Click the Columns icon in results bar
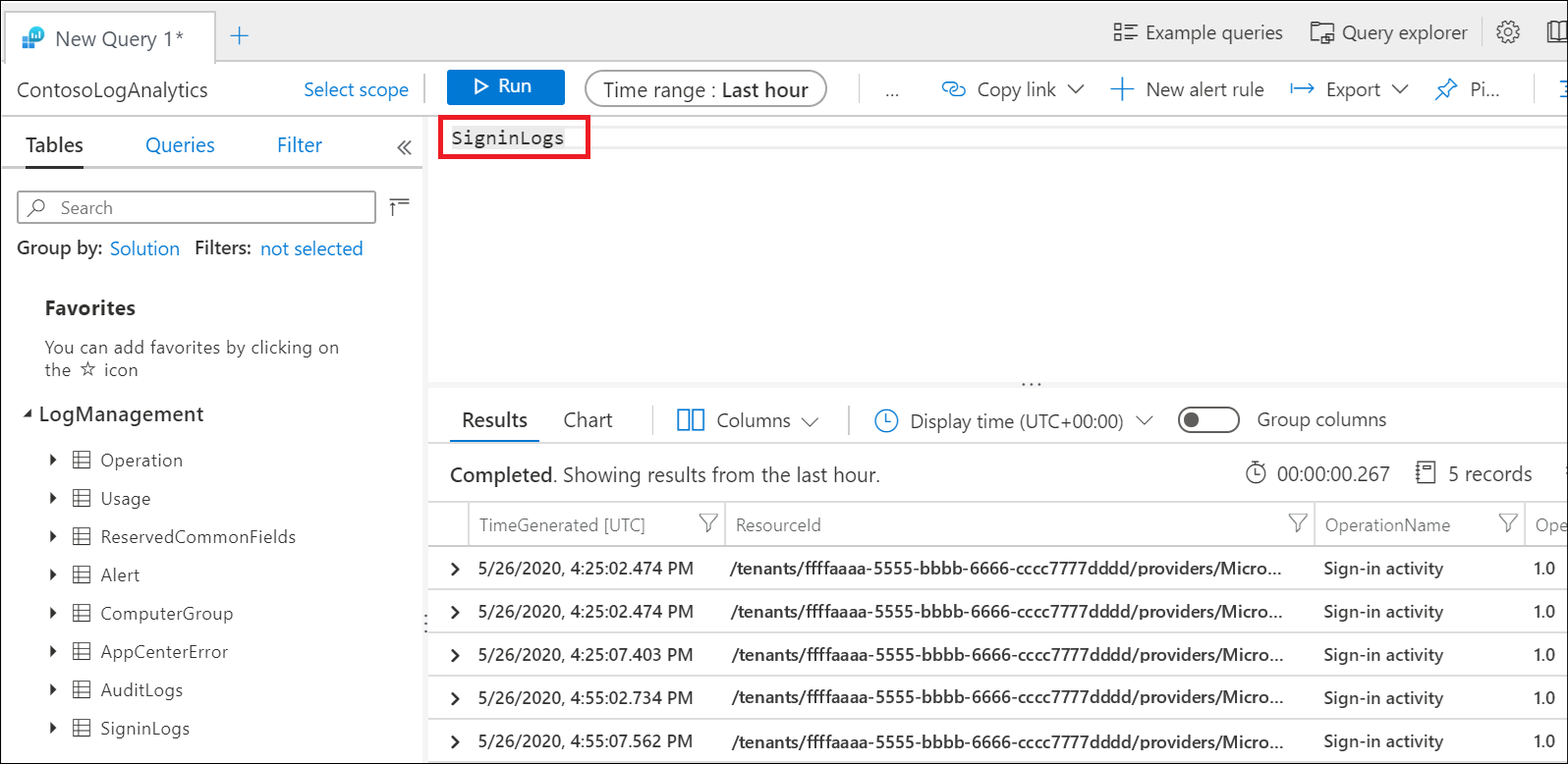 pos(691,420)
